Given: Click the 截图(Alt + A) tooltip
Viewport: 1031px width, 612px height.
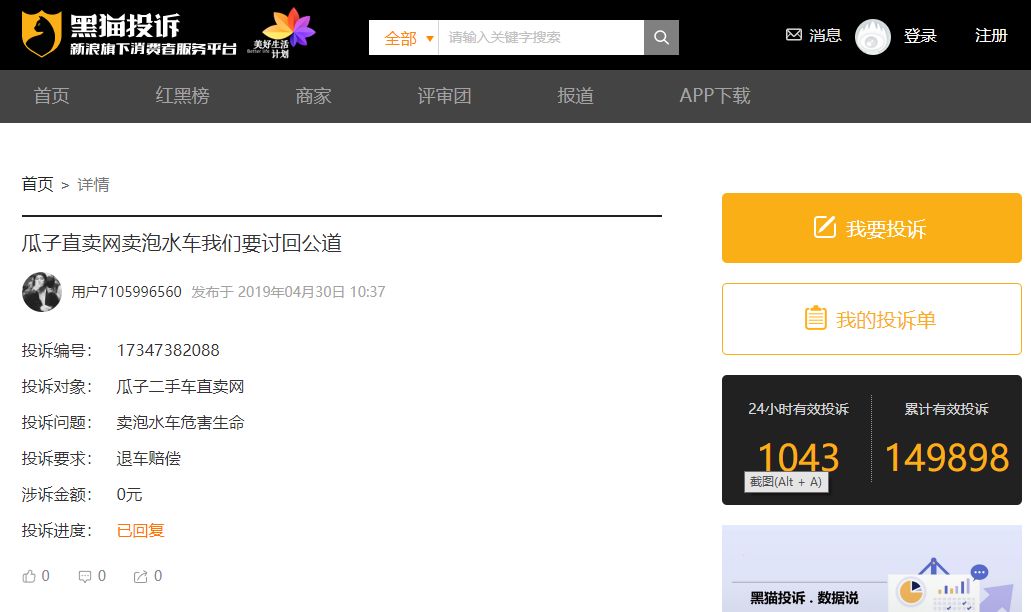Looking at the screenshot, I should [x=786, y=482].
